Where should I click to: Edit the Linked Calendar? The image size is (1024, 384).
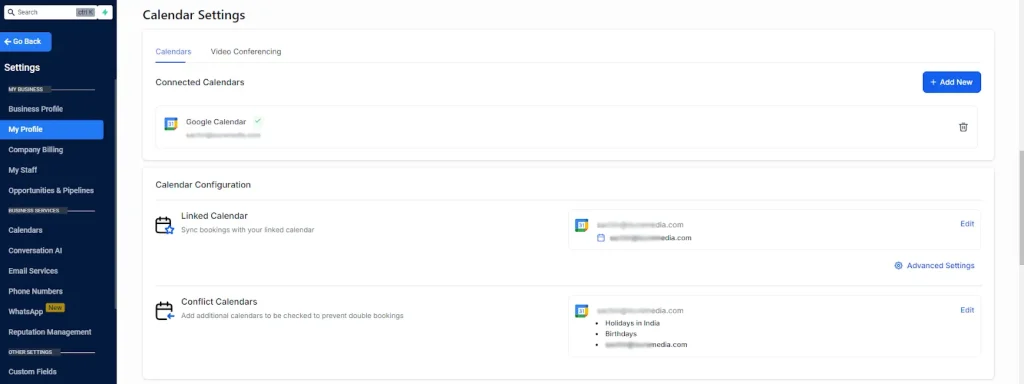coord(967,224)
